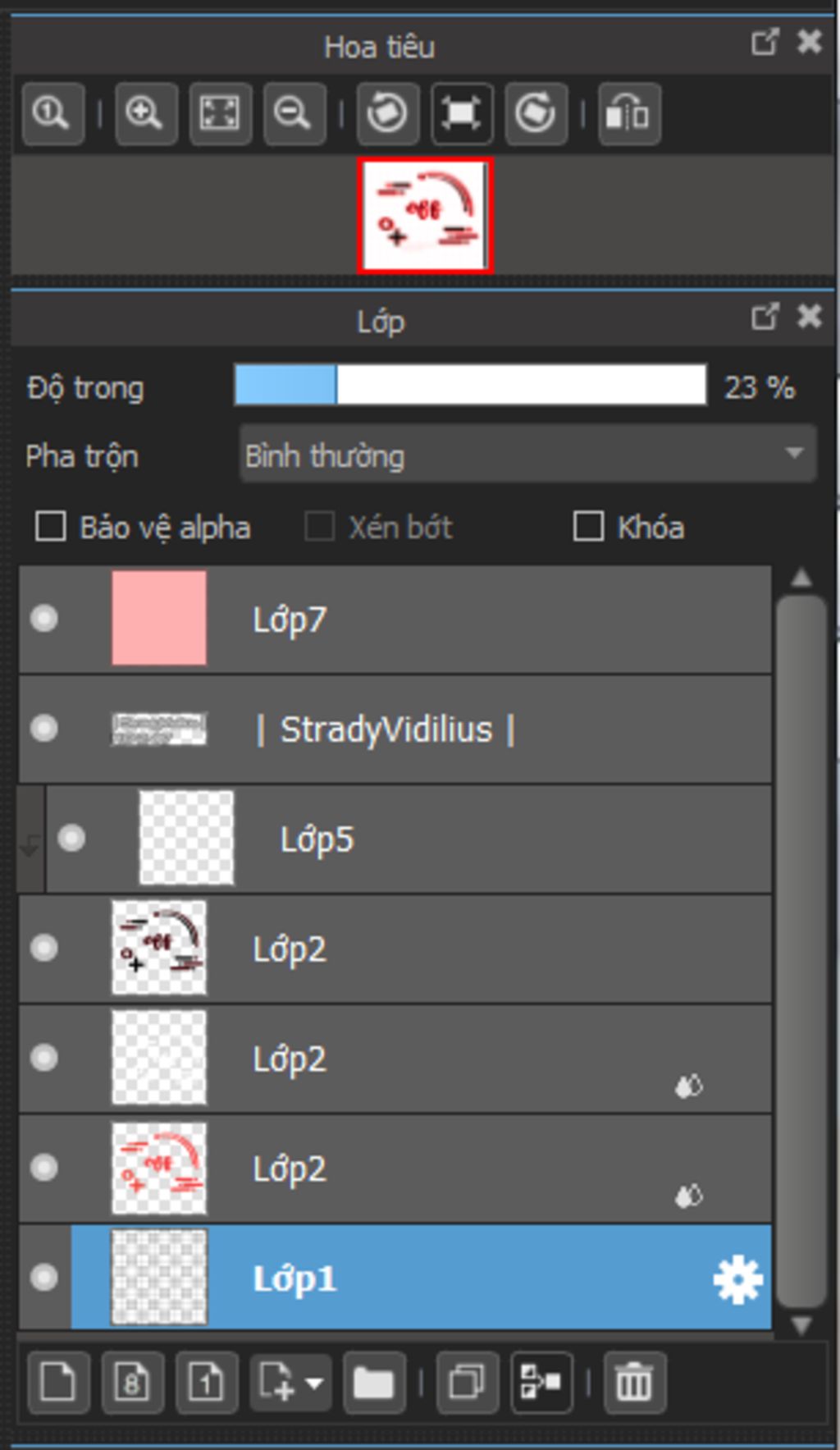
Task: Adjust the Độ trong opacity slider
Action: 469,386
